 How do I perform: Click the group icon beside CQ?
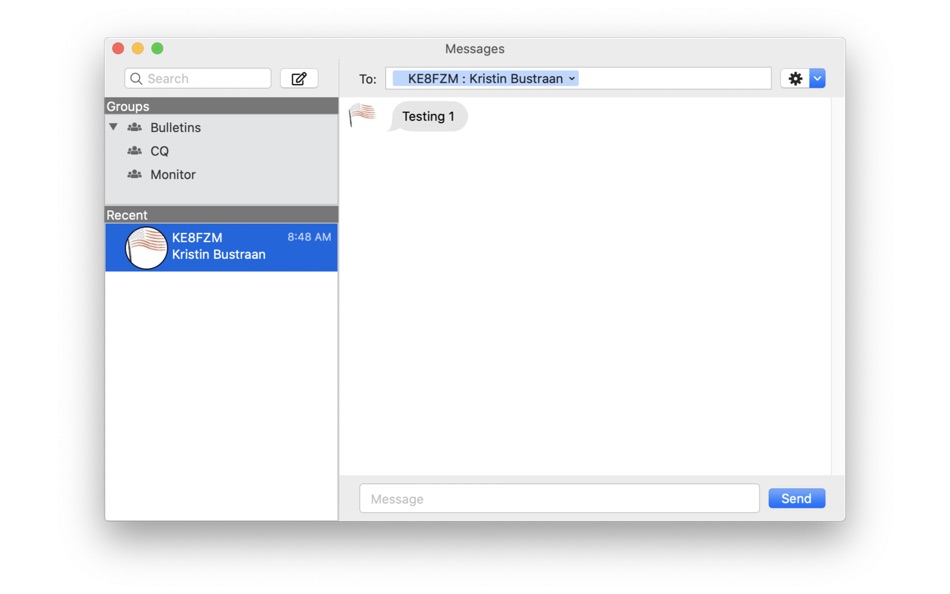click(135, 151)
